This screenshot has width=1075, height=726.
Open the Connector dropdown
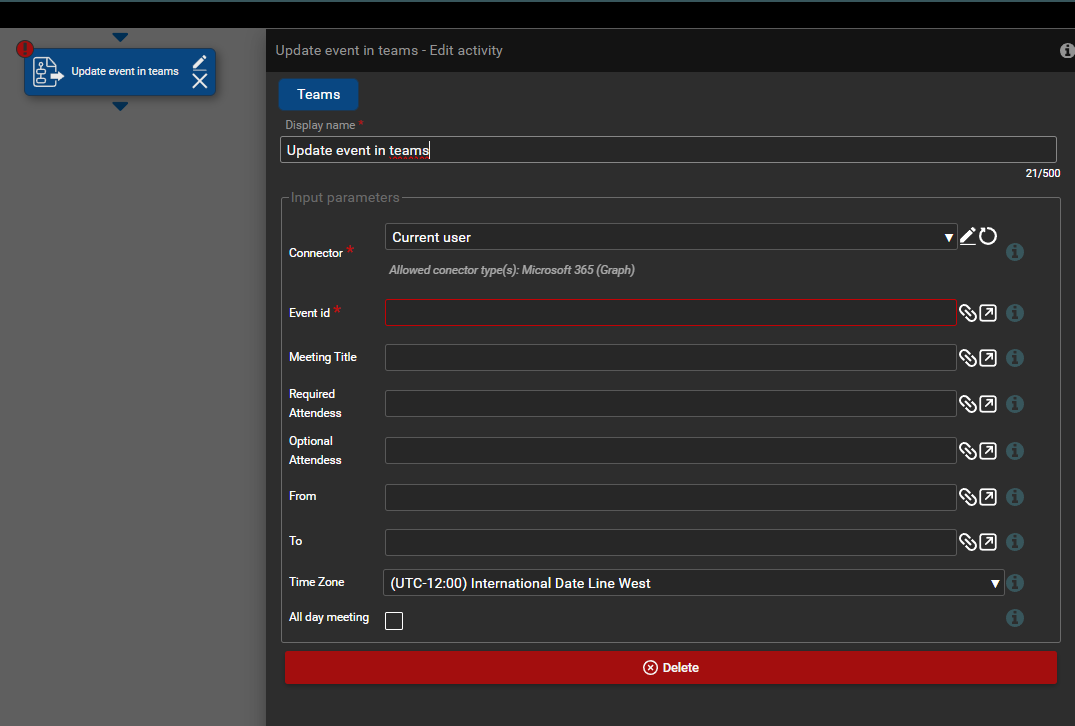(670, 237)
